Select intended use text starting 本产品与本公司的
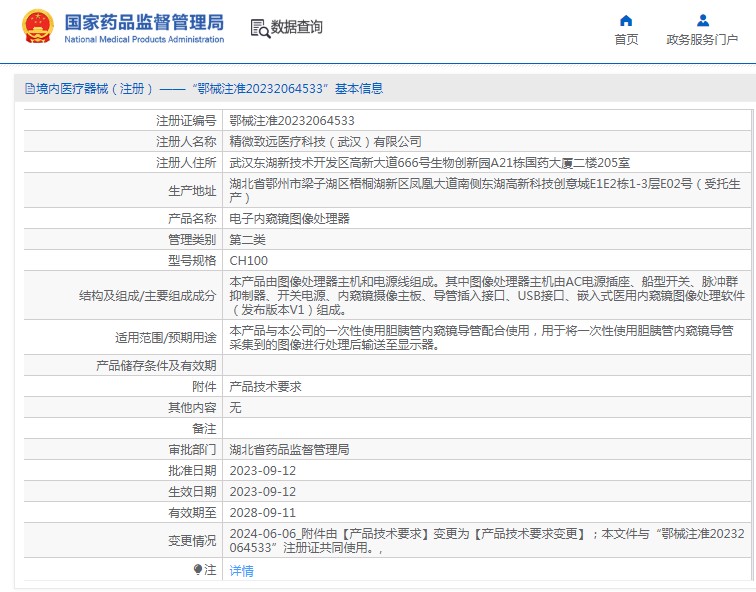 click(x=482, y=337)
